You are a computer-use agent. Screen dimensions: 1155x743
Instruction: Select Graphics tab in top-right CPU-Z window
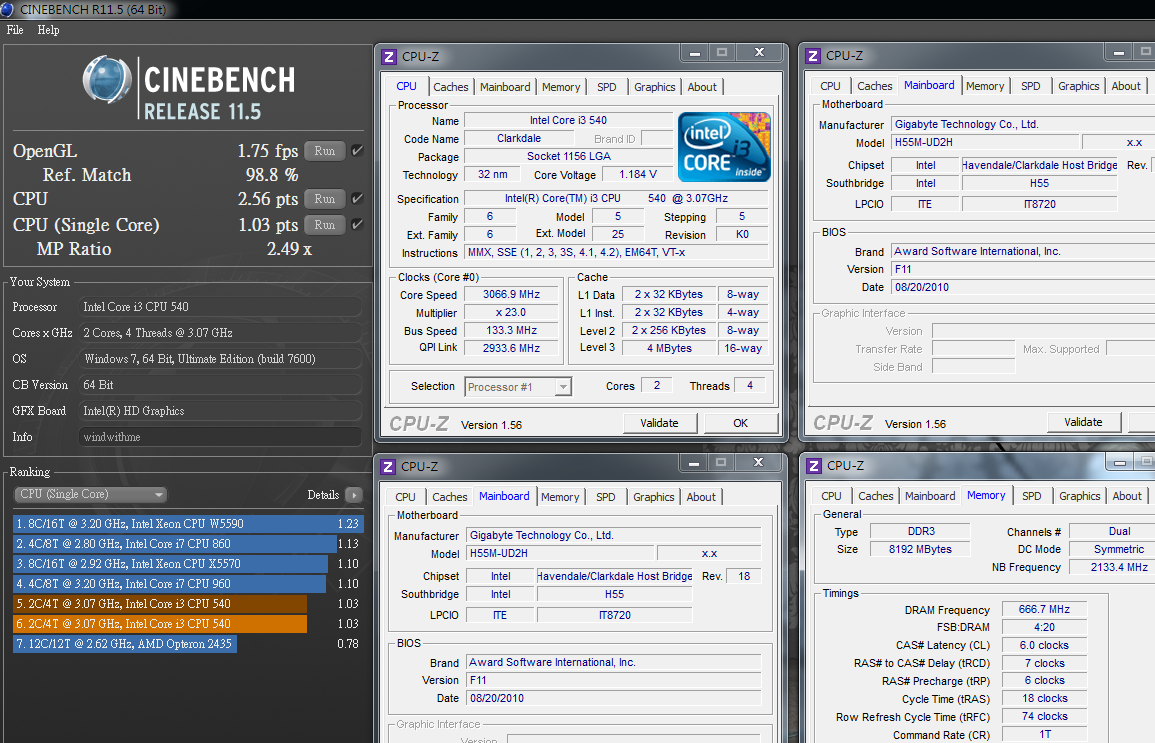1078,86
